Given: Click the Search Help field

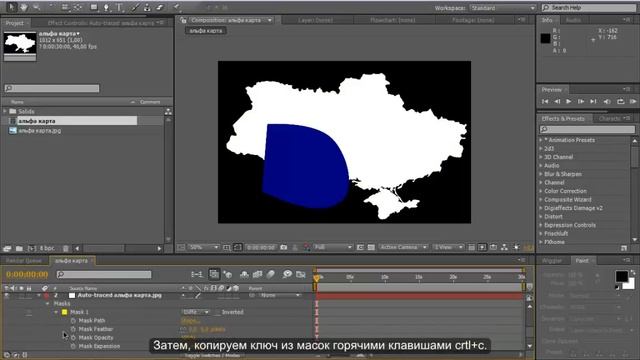Looking at the screenshot, I should pyautogui.click(x=588, y=8).
